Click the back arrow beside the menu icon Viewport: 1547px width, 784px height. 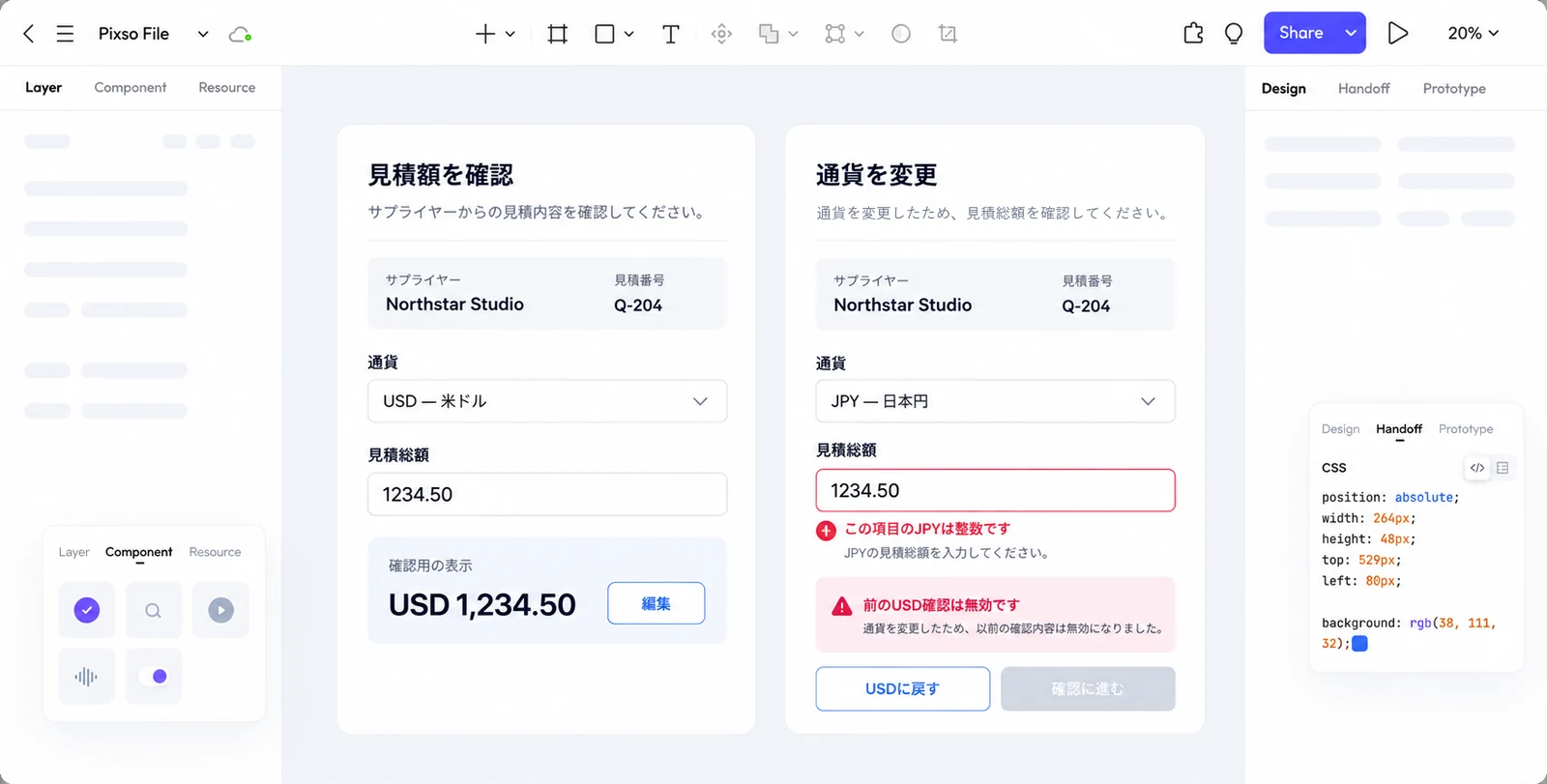[x=29, y=34]
